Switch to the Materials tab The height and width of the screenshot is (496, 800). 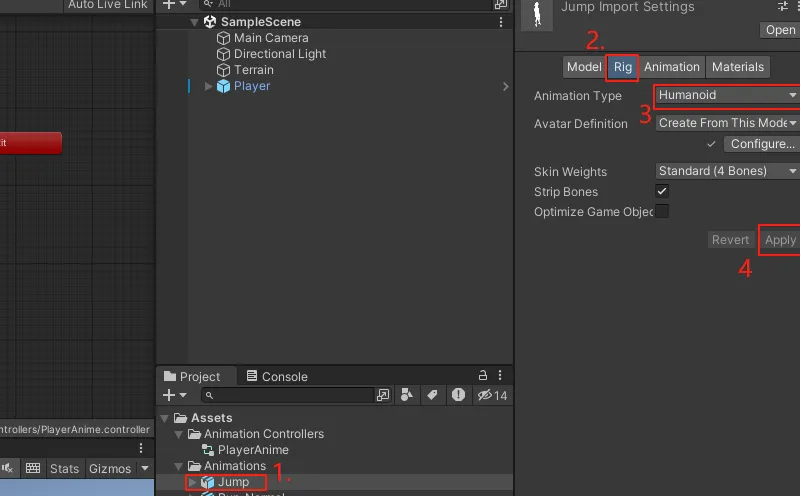tap(737, 67)
